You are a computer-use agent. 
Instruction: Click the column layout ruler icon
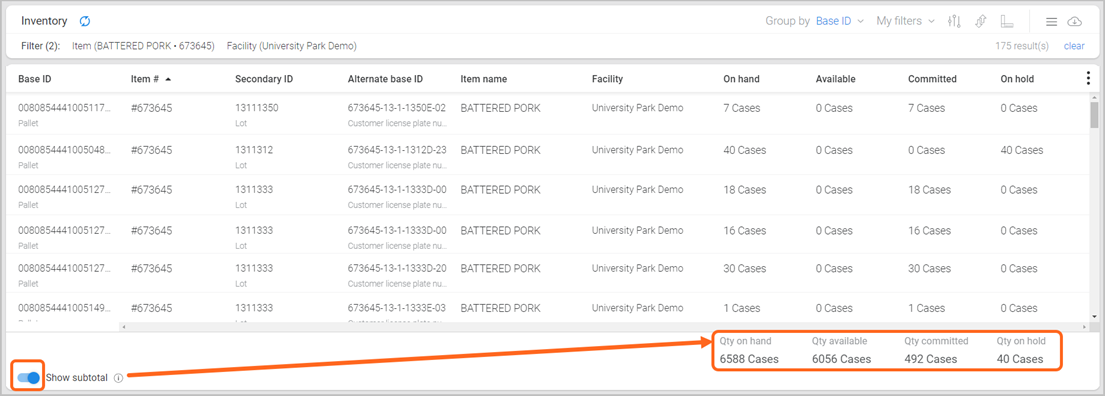click(x=1006, y=21)
